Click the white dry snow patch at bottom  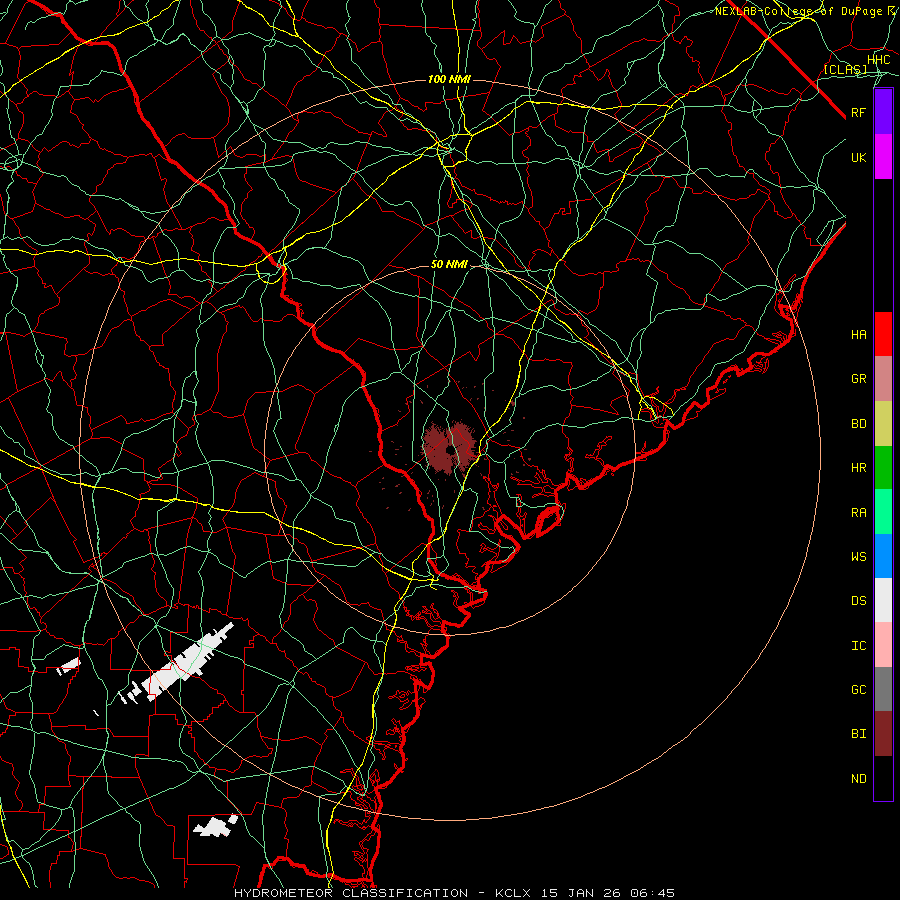pyautogui.click(x=215, y=826)
